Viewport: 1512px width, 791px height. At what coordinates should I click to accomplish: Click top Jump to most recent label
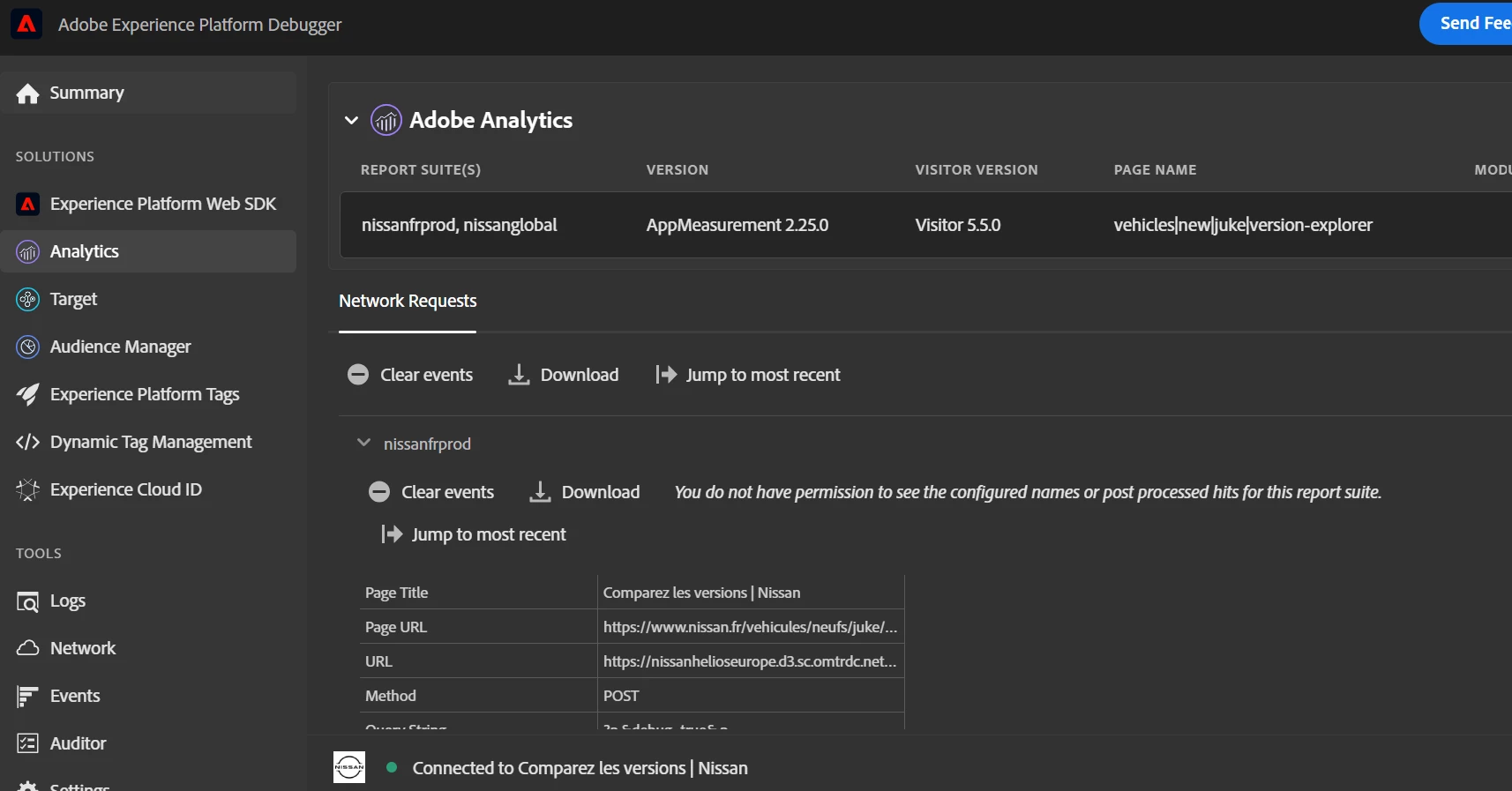[763, 375]
